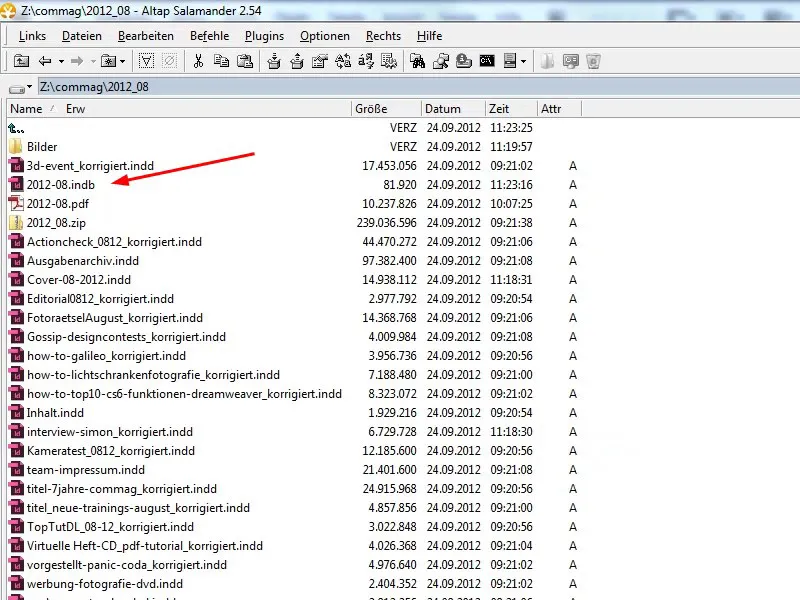The image size is (800, 600).
Task: Click the greyed-out recycle bin delete icon
Action: pyautogui.click(x=593, y=61)
